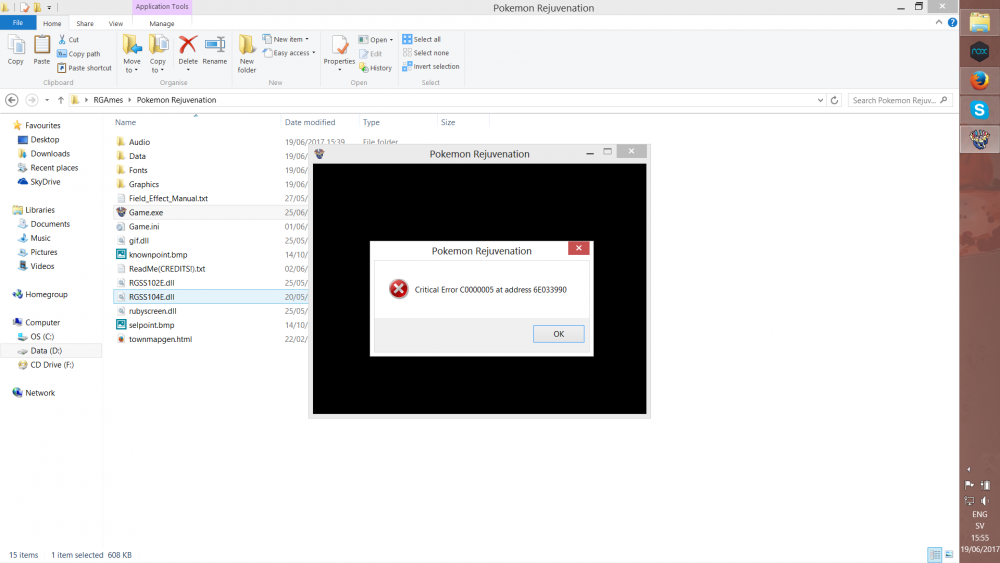The width and height of the screenshot is (1000, 563).
Task: Click the Paste icon in the ribbon
Action: click(41, 50)
